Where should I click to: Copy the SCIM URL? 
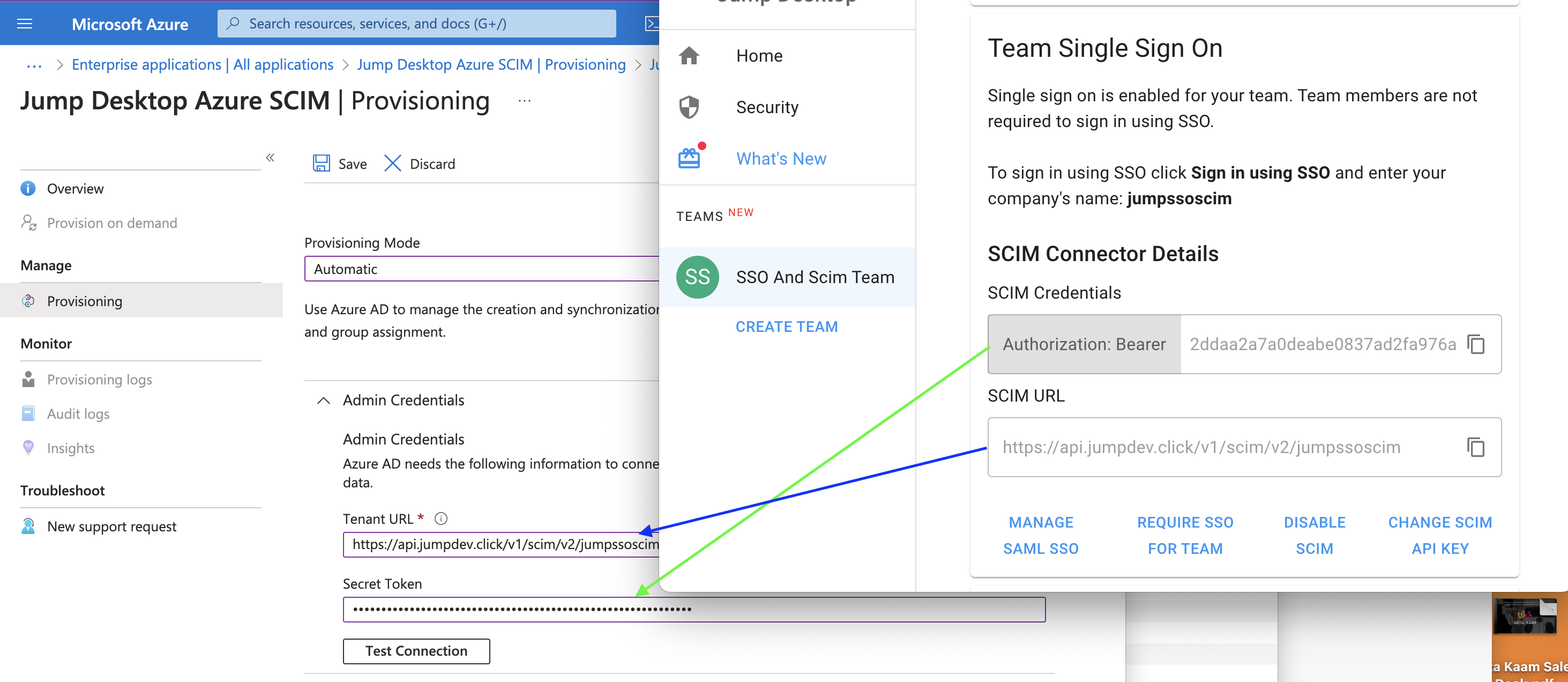(1476, 447)
